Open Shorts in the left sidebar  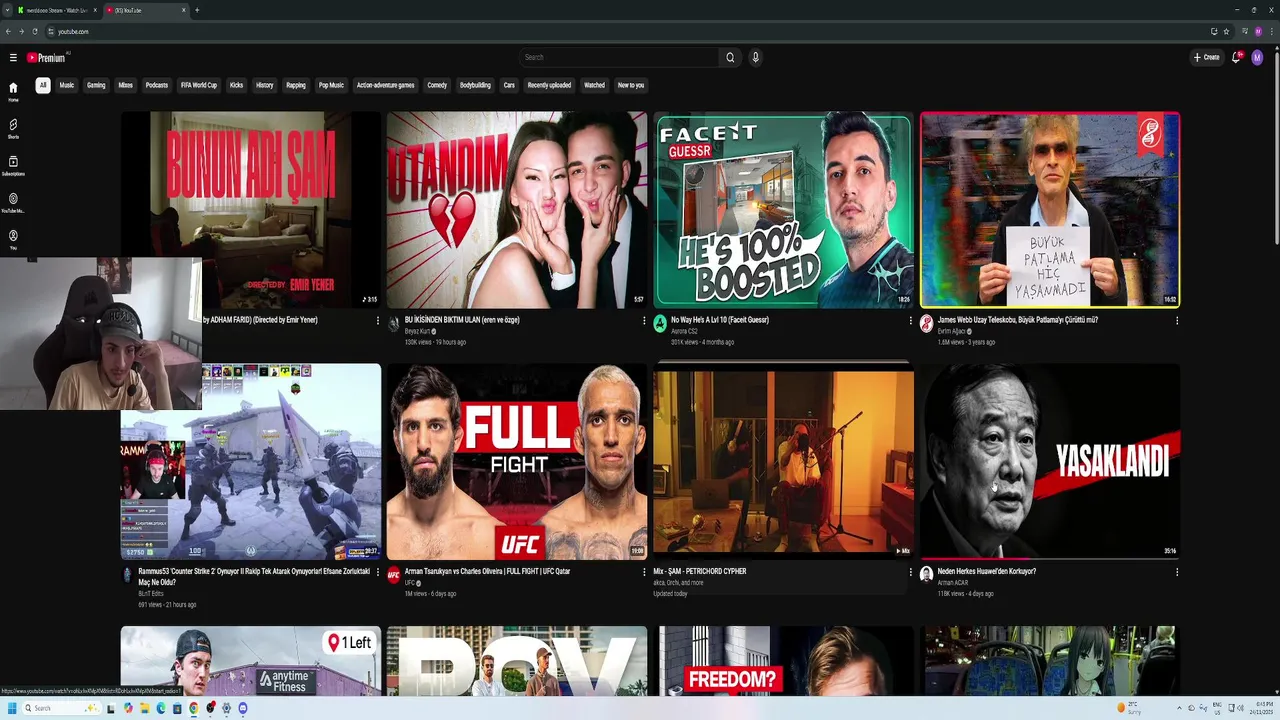[x=13, y=128]
